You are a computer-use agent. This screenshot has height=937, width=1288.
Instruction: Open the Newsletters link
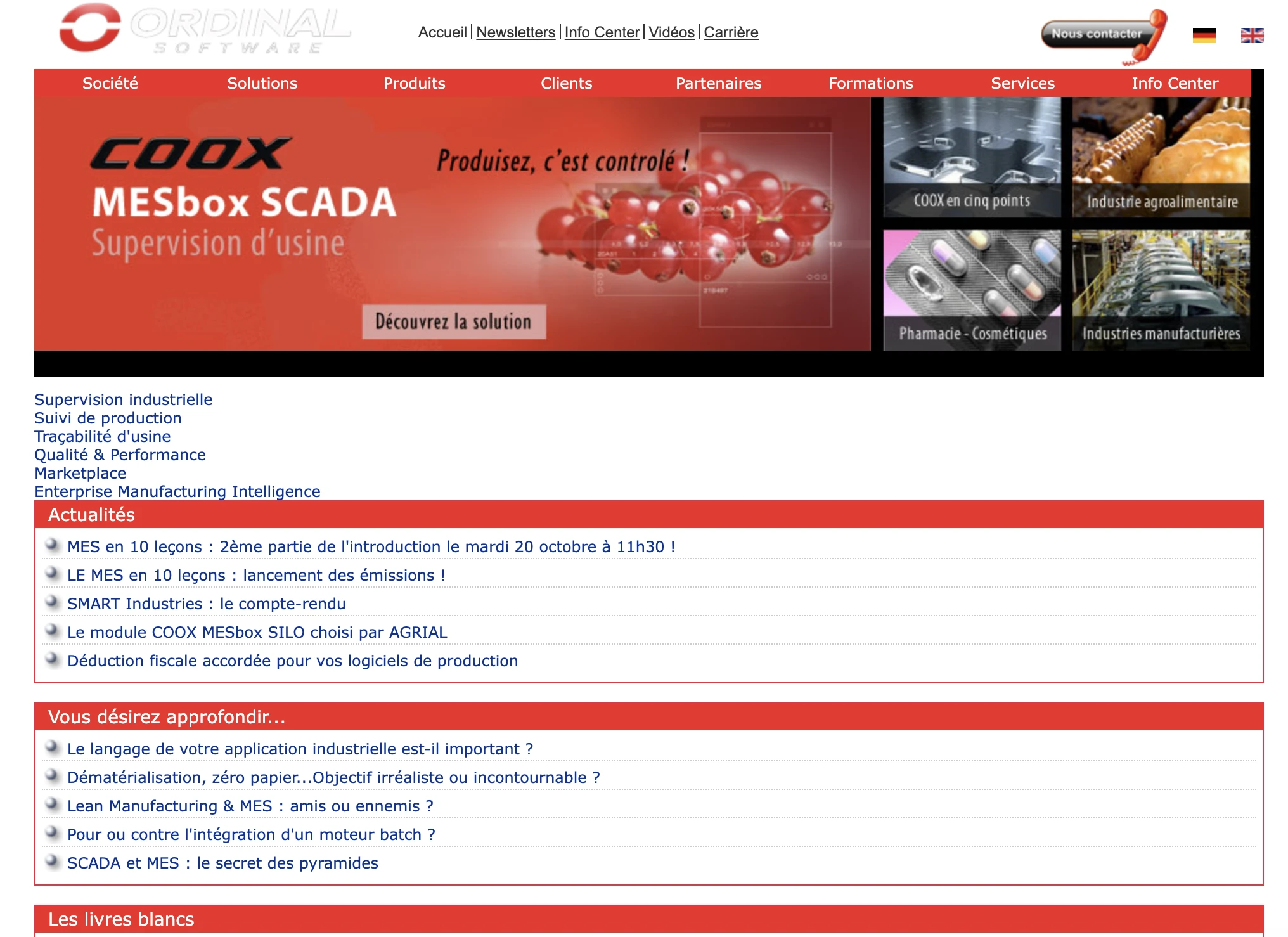pos(516,32)
